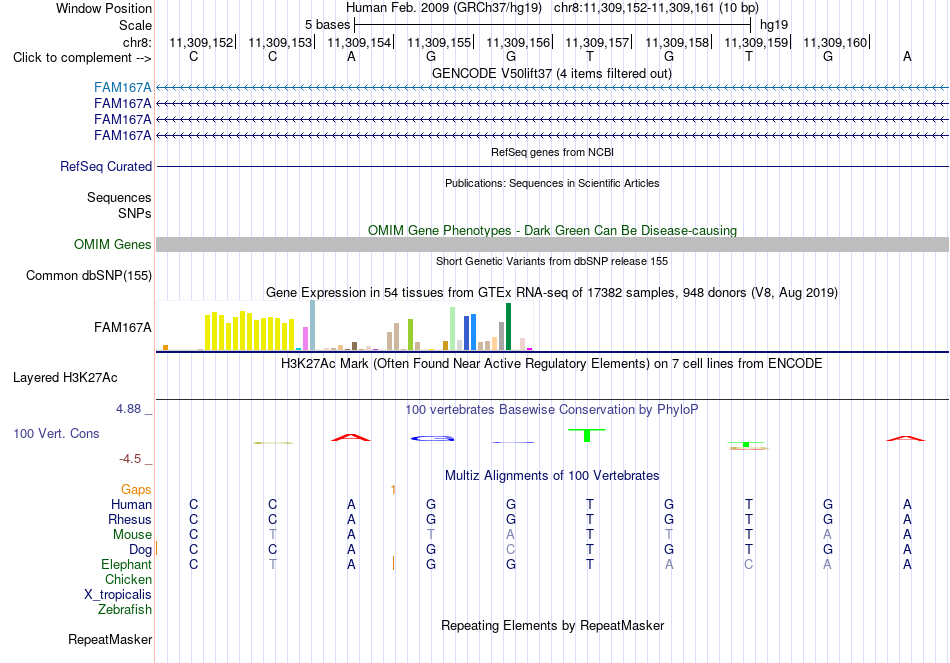Click the Rhesus alignment row label

(x=130, y=519)
